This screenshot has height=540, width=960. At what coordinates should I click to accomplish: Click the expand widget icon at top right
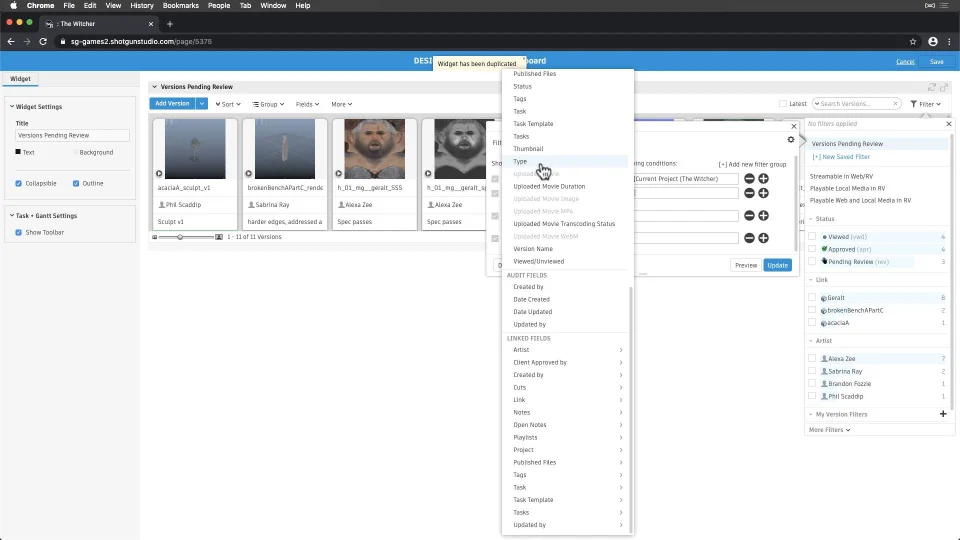(x=944, y=87)
